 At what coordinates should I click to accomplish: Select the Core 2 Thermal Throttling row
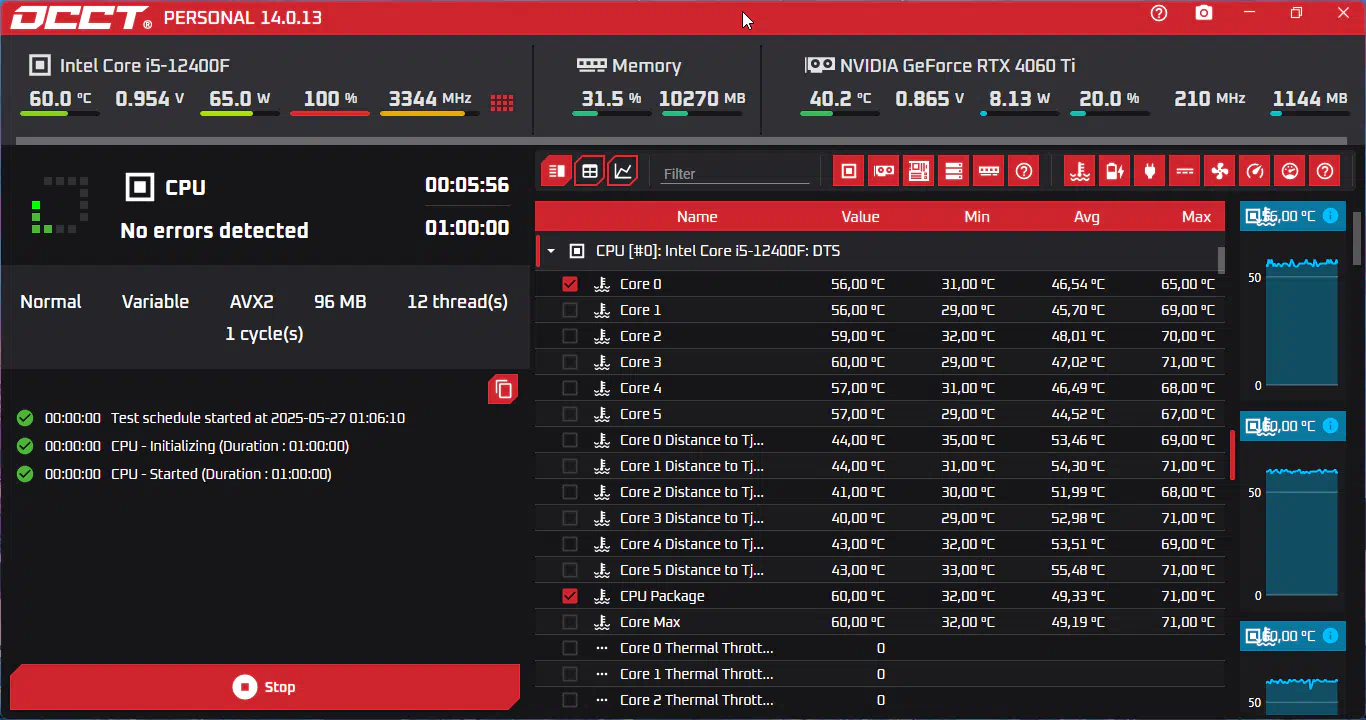click(x=880, y=700)
